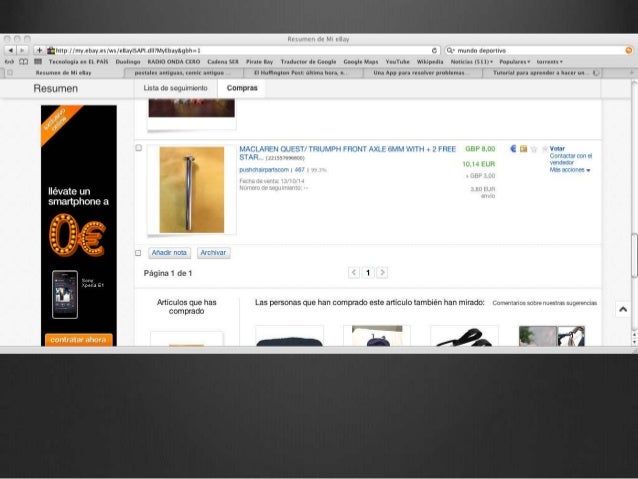
Task: Open Comentarios sobre nuestras sugerencias link
Action: click(545, 303)
